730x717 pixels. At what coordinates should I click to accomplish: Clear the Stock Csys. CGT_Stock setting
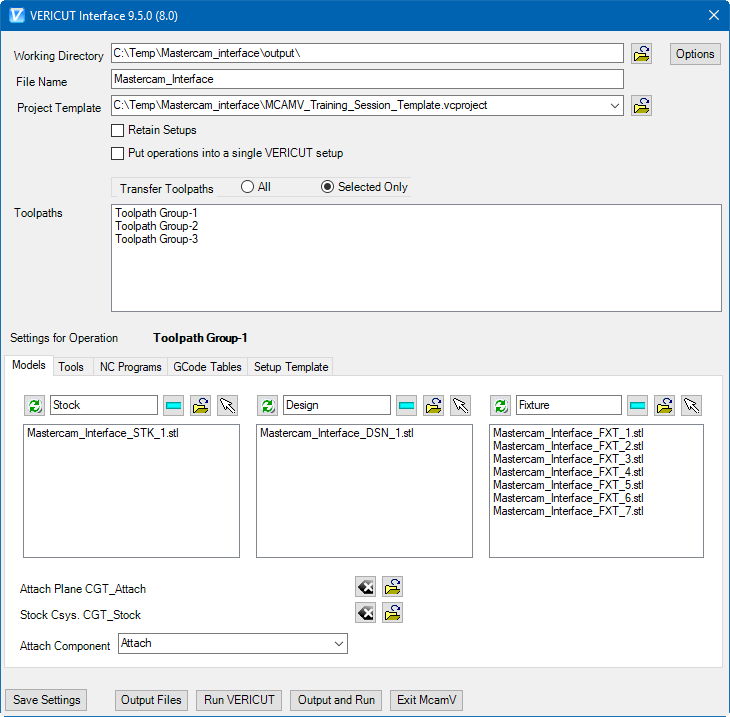coord(365,613)
